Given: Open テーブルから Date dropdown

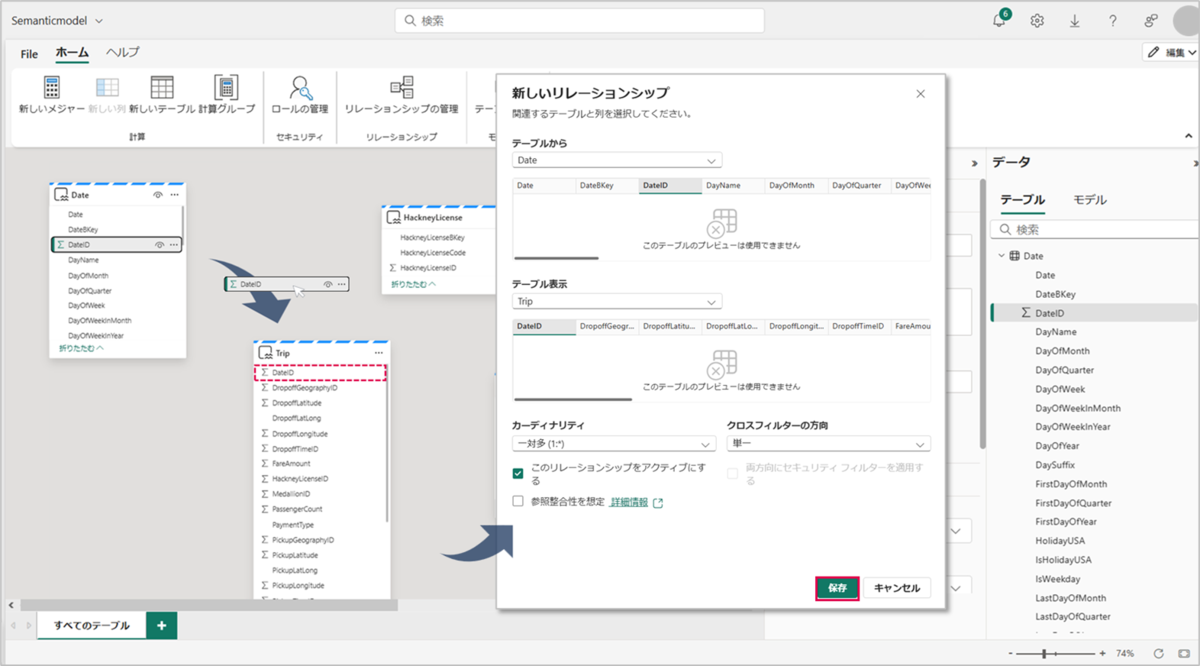Looking at the screenshot, I should pos(617,160).
